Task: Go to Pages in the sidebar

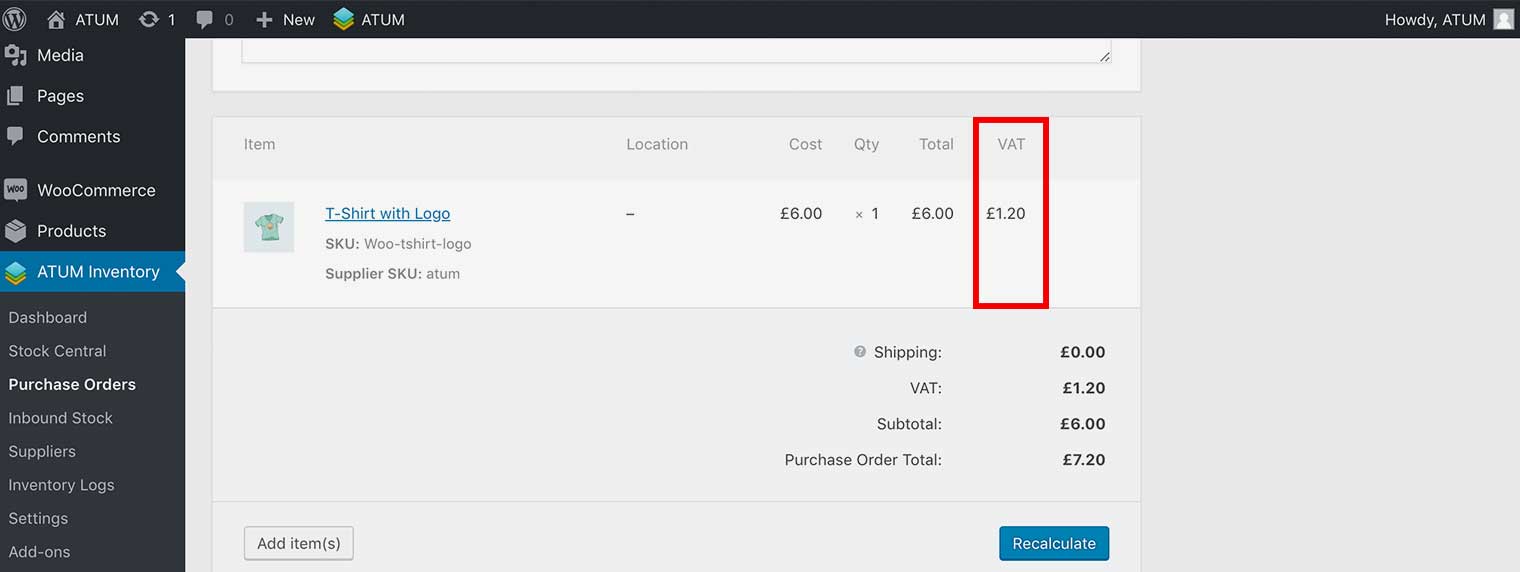Action: click(x=60, y=96)
